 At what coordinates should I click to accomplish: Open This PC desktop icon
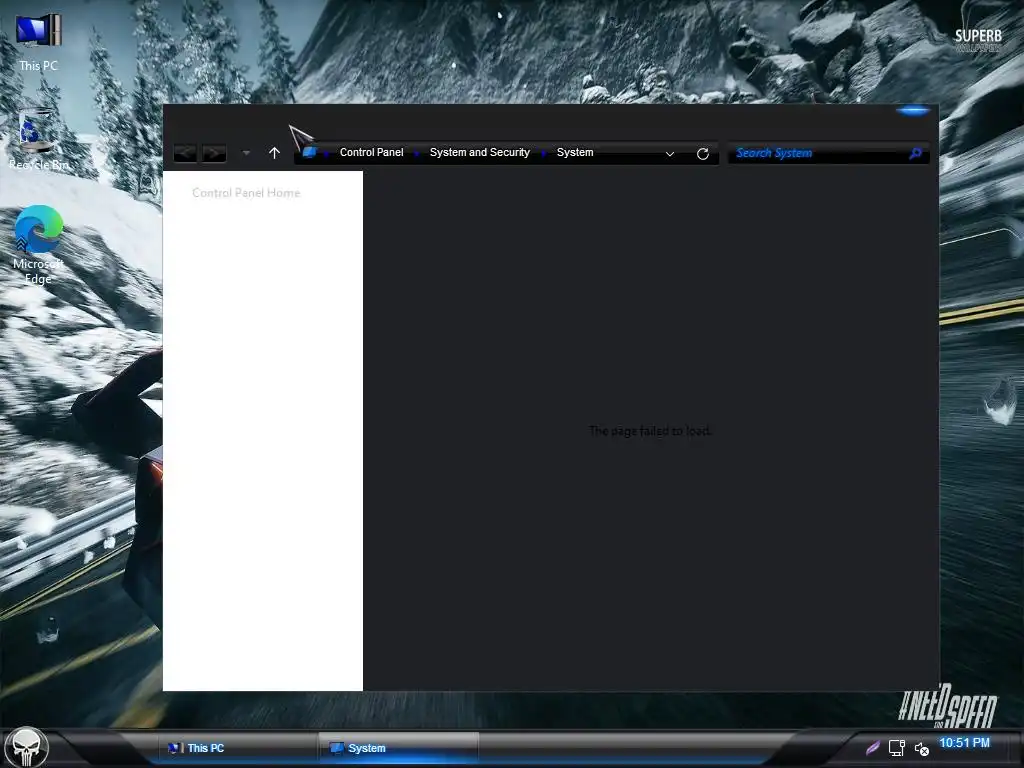pyautogui.click(x=38, y=42)
